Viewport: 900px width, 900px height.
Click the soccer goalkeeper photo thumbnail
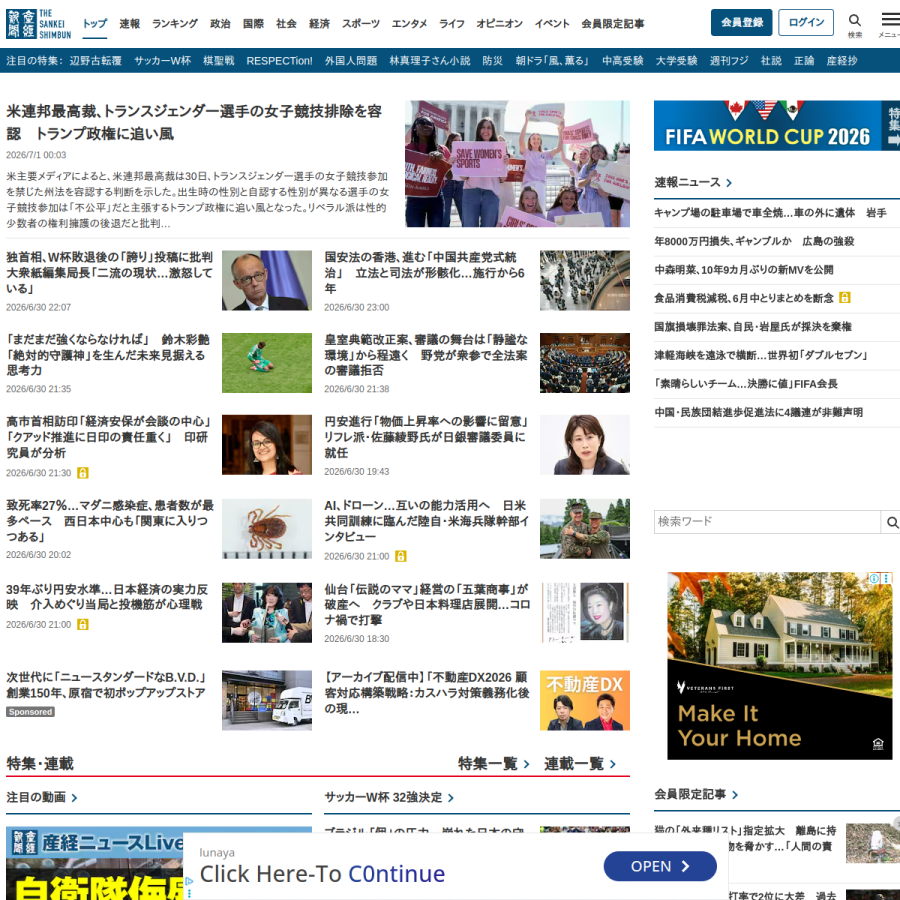tap(267, 363)
